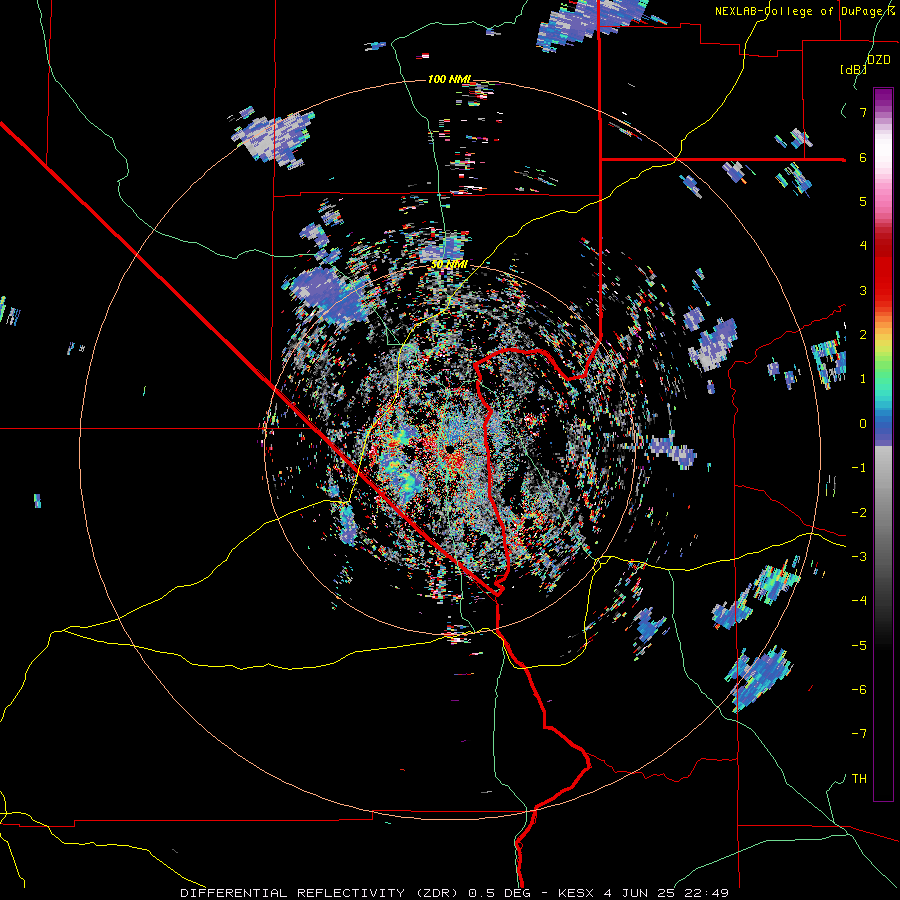Click the DZD product label above the scale

[879, 60]
